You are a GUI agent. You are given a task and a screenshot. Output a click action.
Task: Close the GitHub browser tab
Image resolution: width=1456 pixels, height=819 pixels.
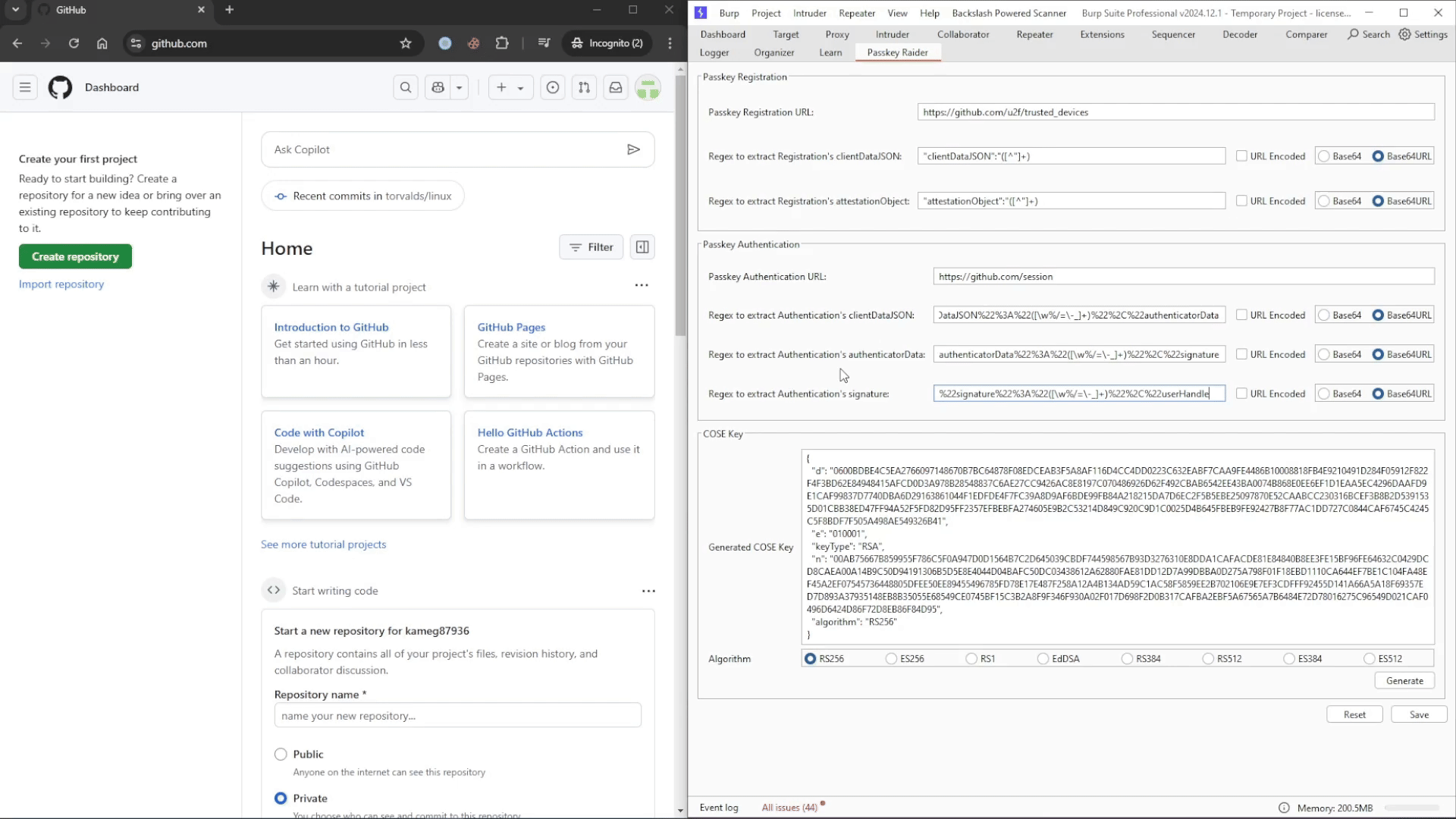tap(201, 10)
